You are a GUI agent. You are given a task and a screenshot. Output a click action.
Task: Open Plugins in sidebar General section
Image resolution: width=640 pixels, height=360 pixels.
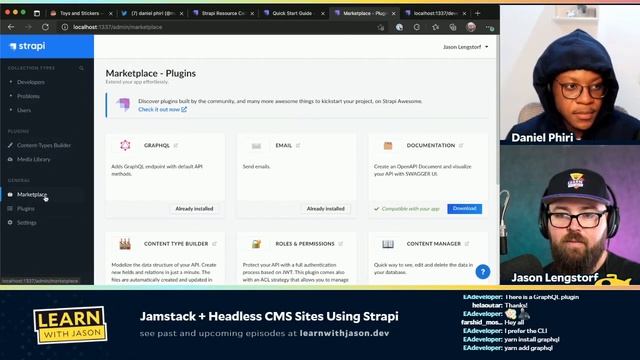point(26,209)
